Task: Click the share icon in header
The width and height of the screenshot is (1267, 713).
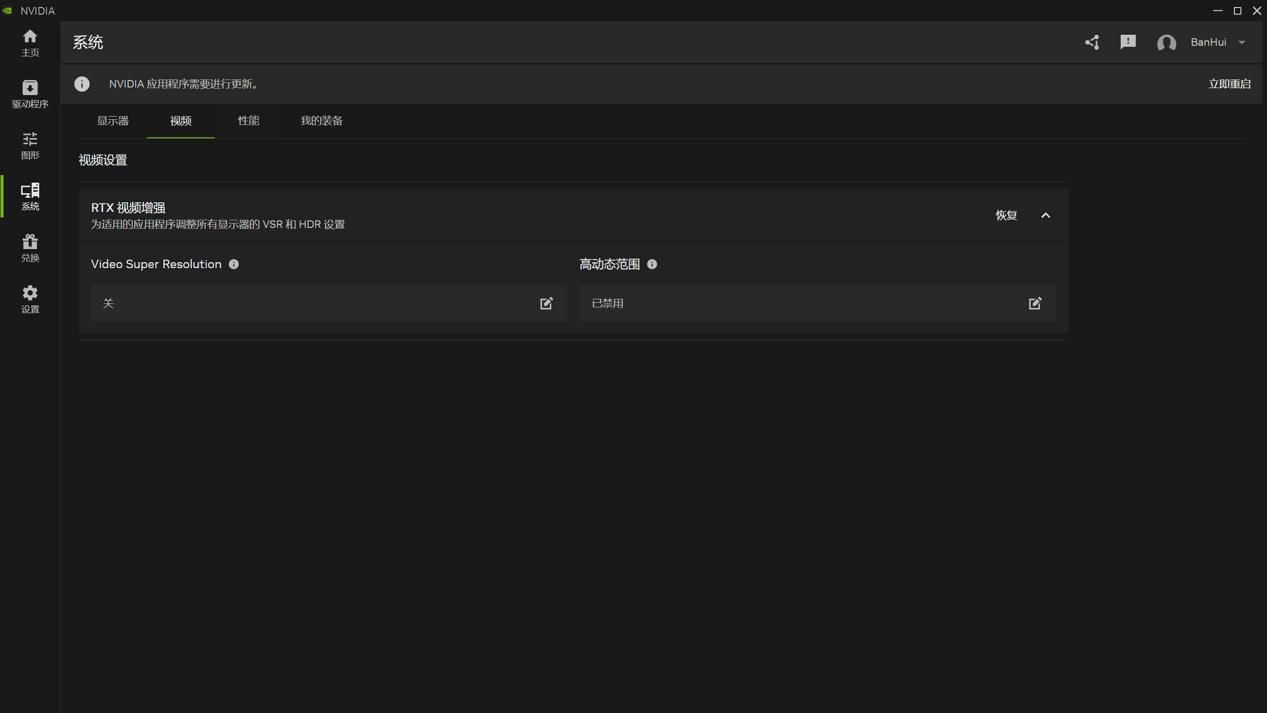Action: (x=1092, y=42)
